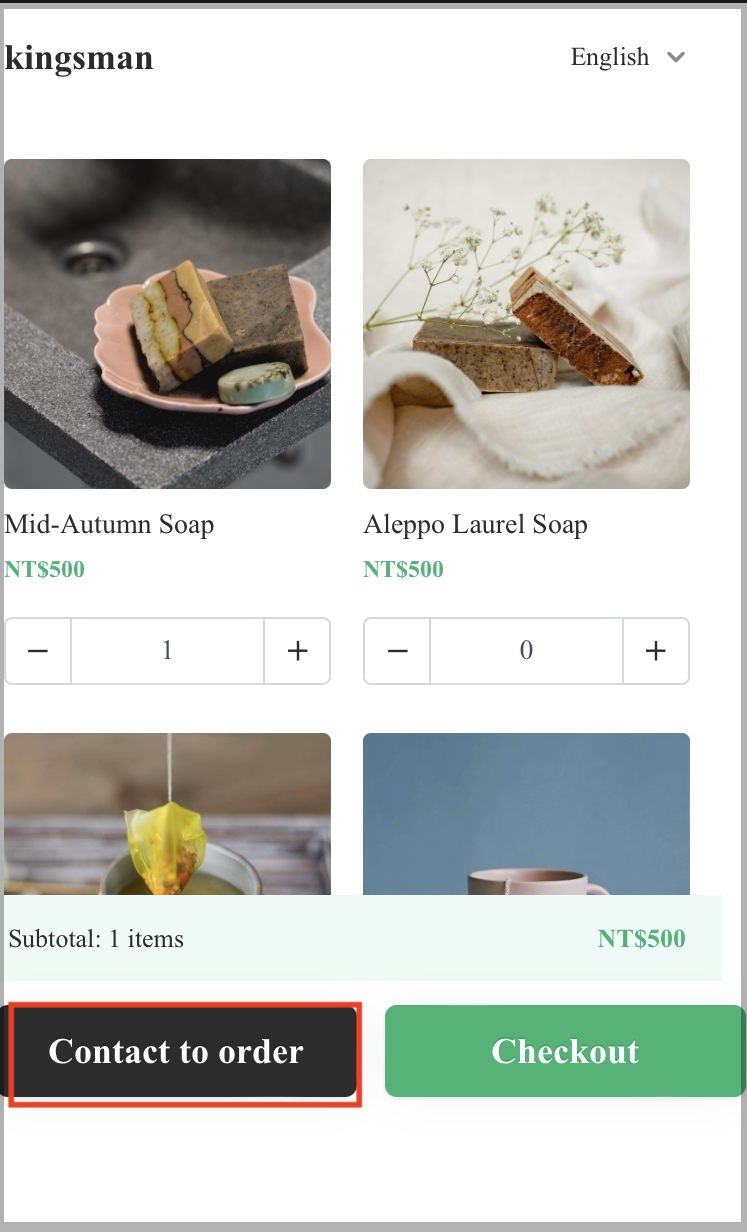Open the English language dropdown
This screenshot has height=1232, width=747.
click(627, 57)
